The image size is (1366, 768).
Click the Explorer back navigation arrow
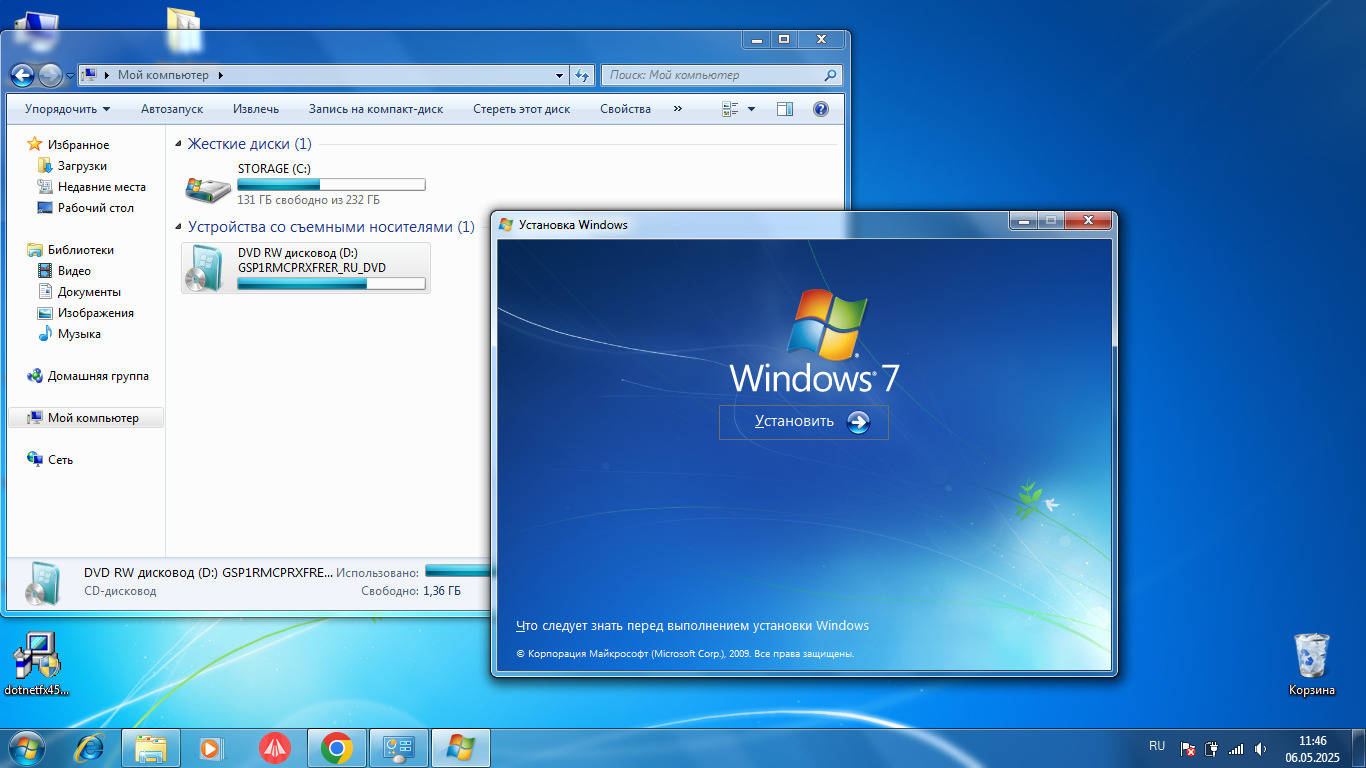(22, 75)
